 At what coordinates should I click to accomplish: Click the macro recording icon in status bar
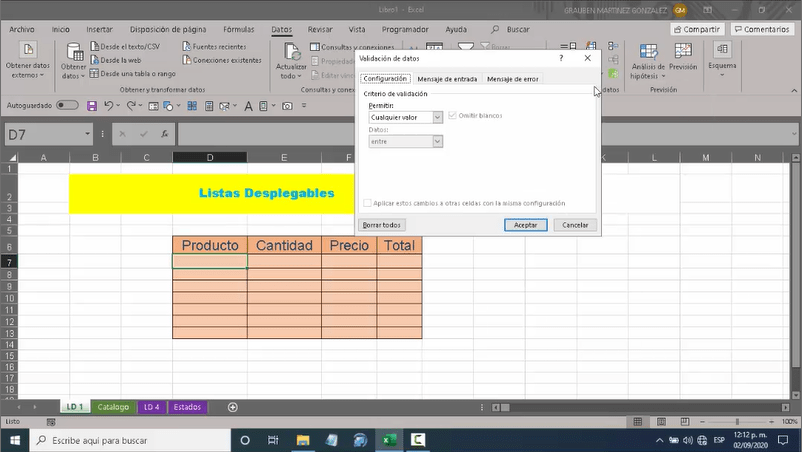pos(51,422)
